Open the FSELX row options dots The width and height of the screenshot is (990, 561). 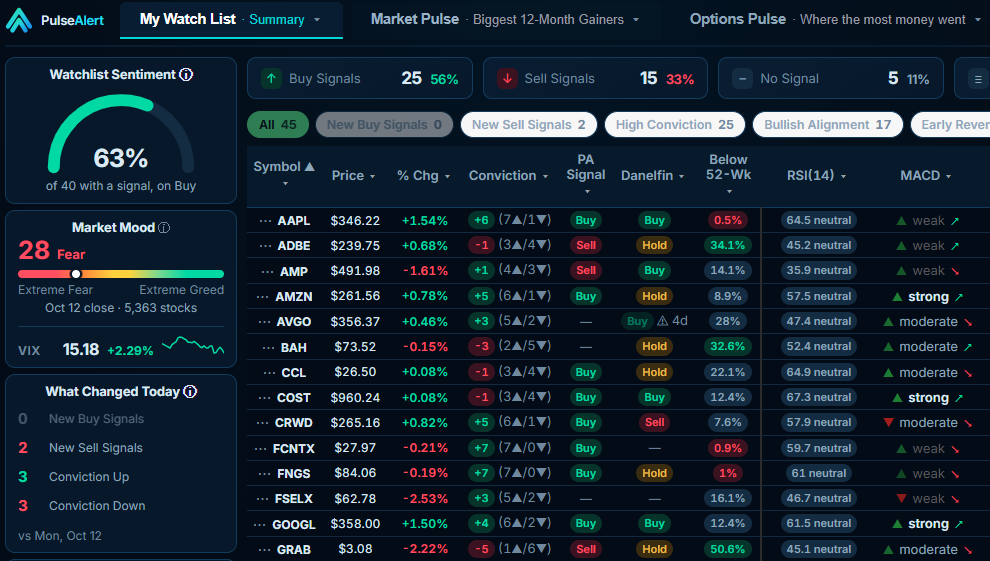pyautogui.click(x=263, y=499)
